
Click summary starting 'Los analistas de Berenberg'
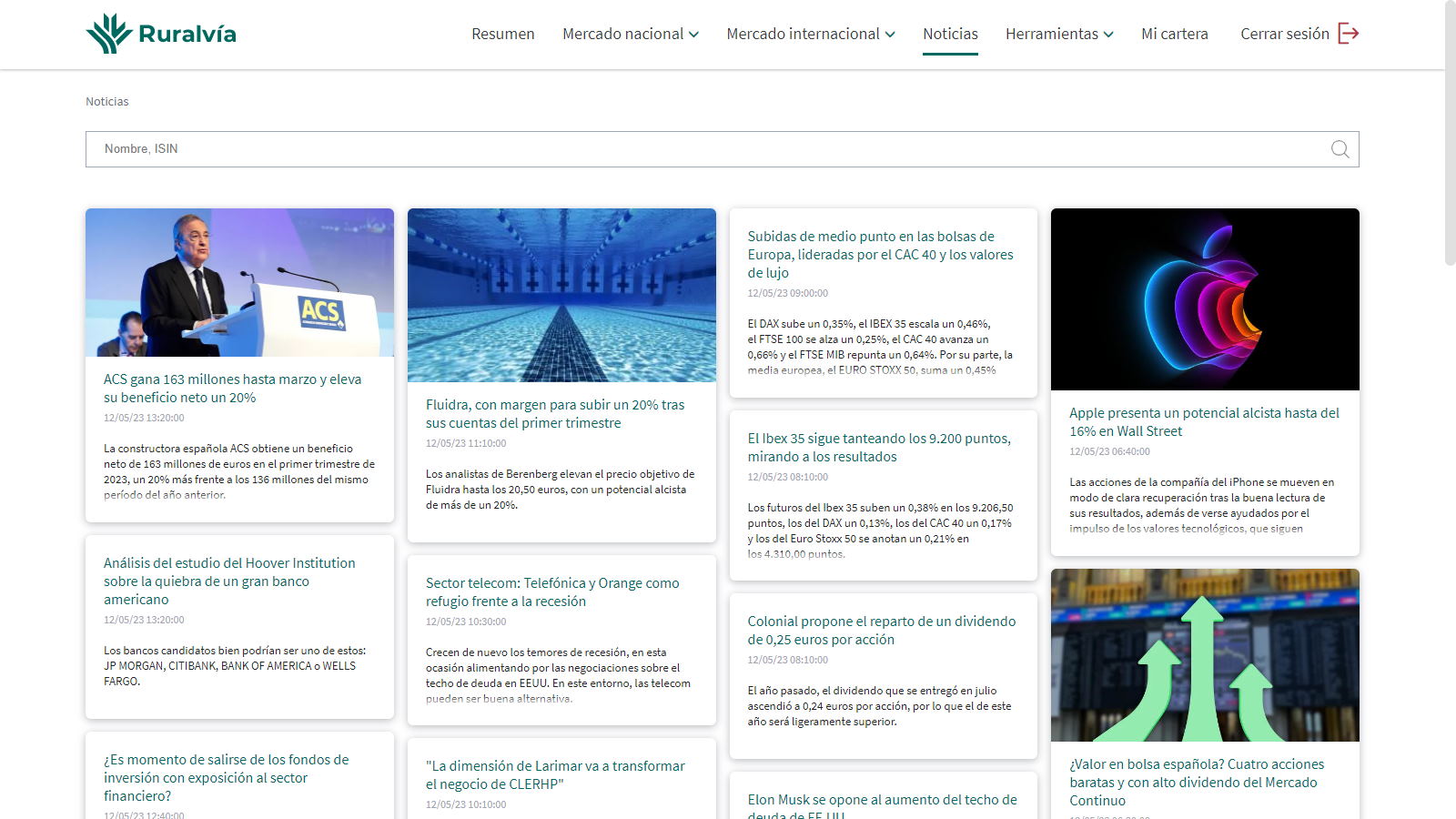point(560,490)
